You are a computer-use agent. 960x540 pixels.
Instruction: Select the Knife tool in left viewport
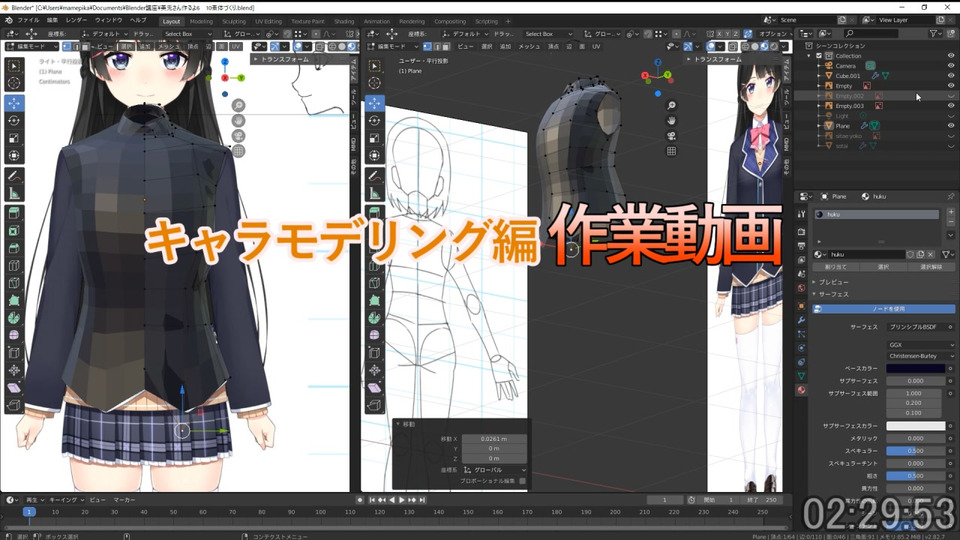point(14,283)
